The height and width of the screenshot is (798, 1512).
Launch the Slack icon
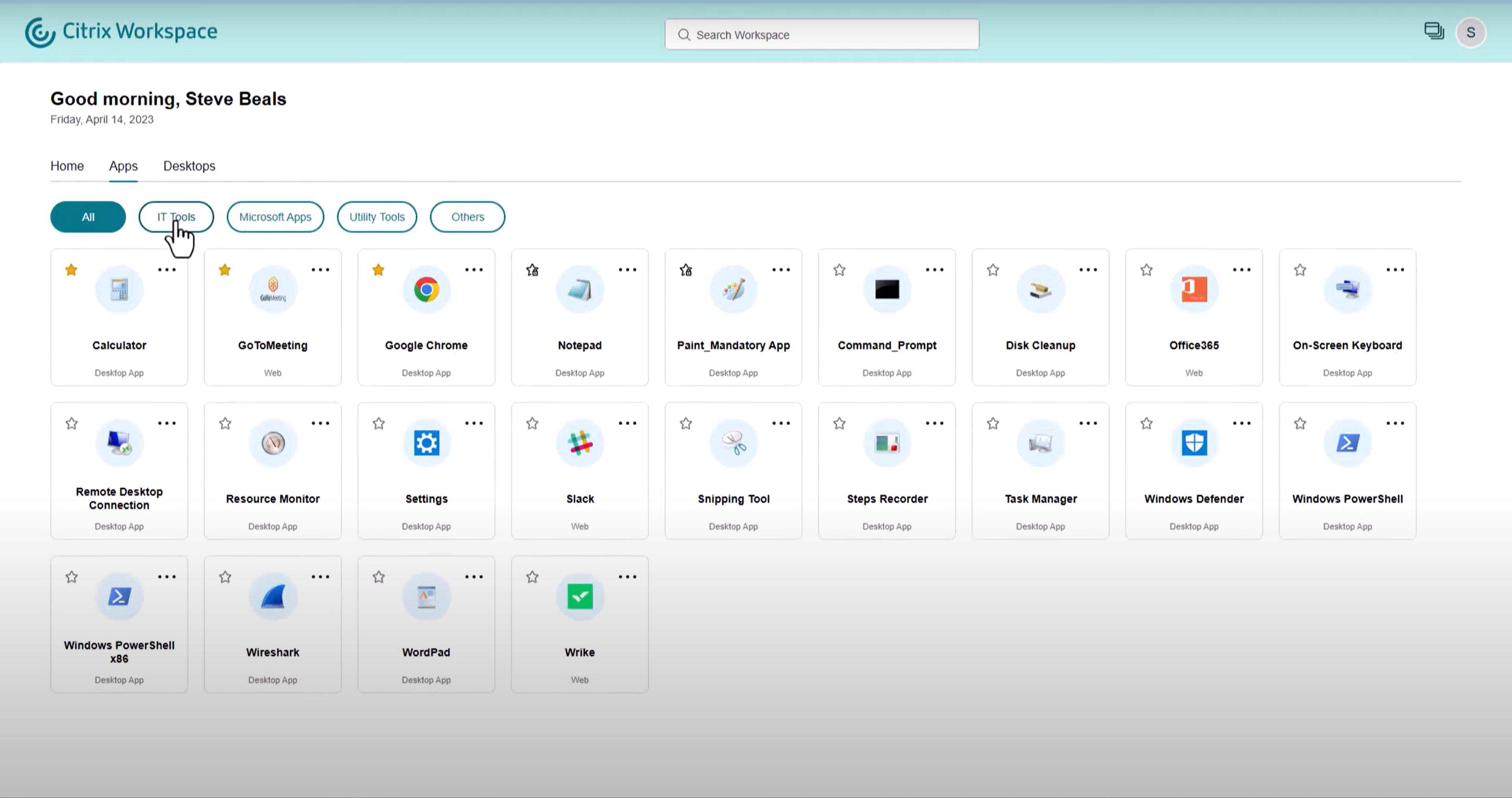(580, 443)
